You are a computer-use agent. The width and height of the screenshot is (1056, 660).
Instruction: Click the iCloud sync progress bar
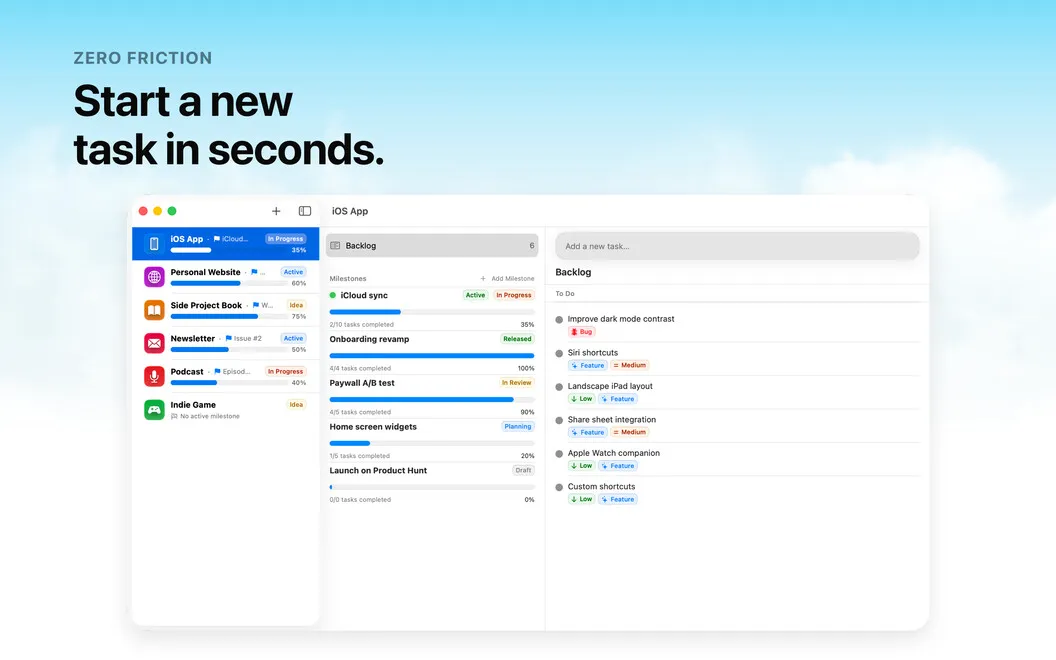432,312
